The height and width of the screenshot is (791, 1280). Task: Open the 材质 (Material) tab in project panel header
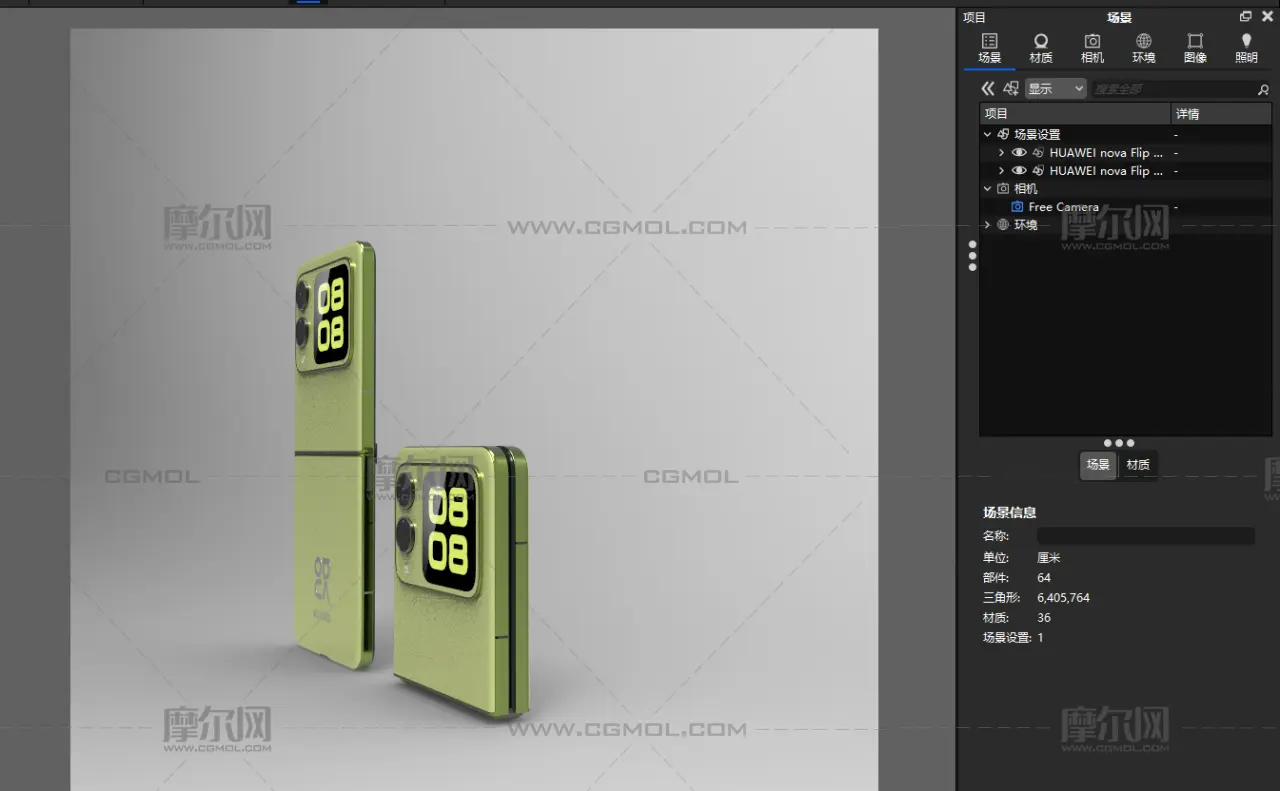pos(1041,47)
